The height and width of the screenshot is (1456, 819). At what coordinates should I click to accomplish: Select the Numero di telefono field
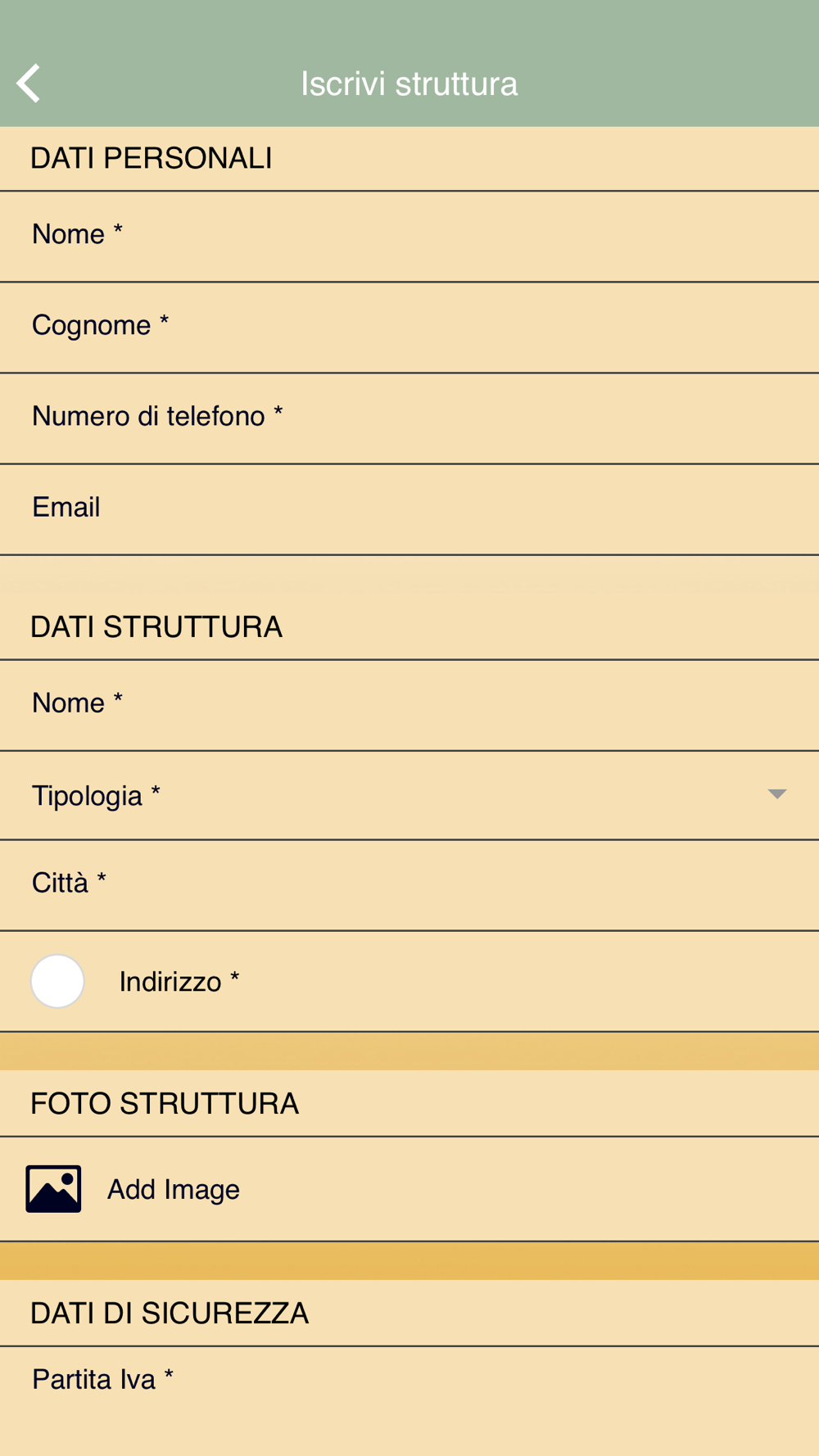tap(409, 418)
